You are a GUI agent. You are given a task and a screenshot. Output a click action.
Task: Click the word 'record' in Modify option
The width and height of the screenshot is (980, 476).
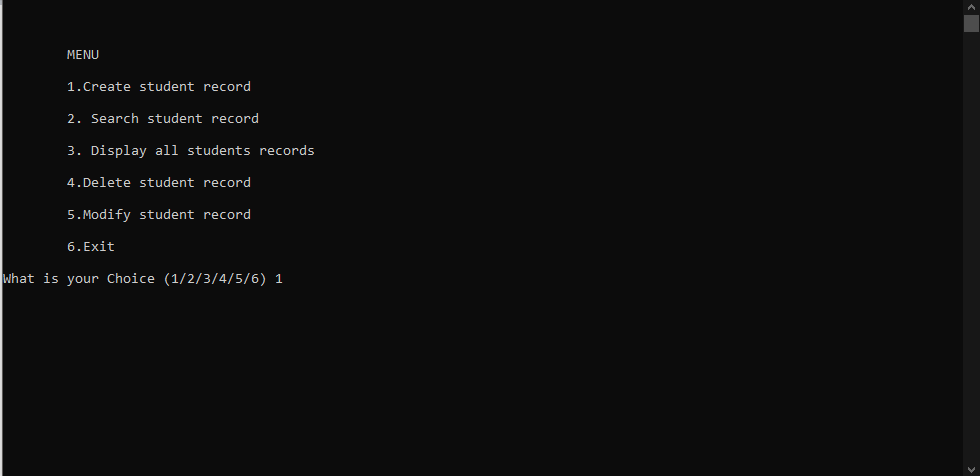click(227, 214)
